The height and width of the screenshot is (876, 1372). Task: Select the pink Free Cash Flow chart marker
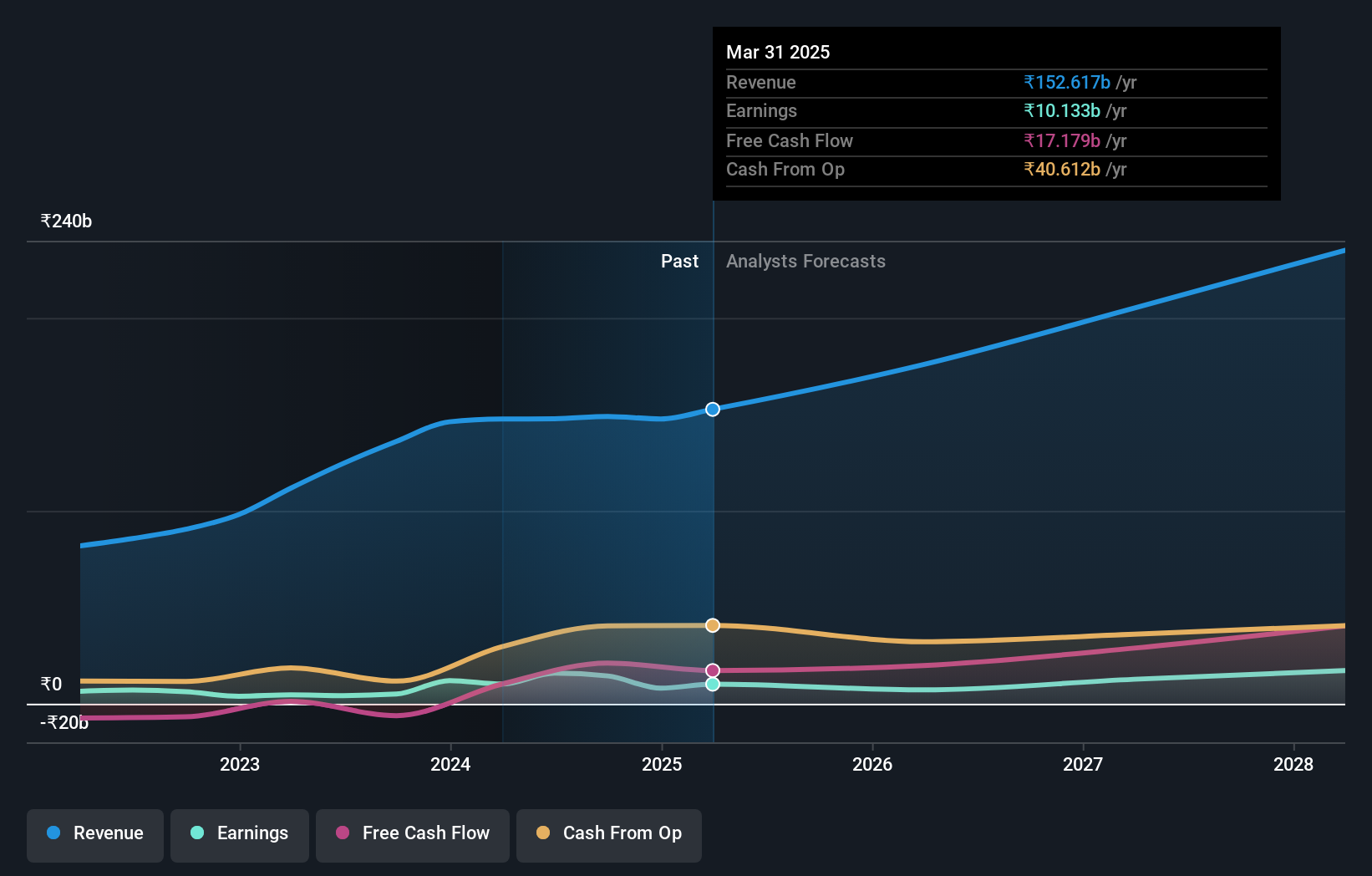(x=712, y=668)
